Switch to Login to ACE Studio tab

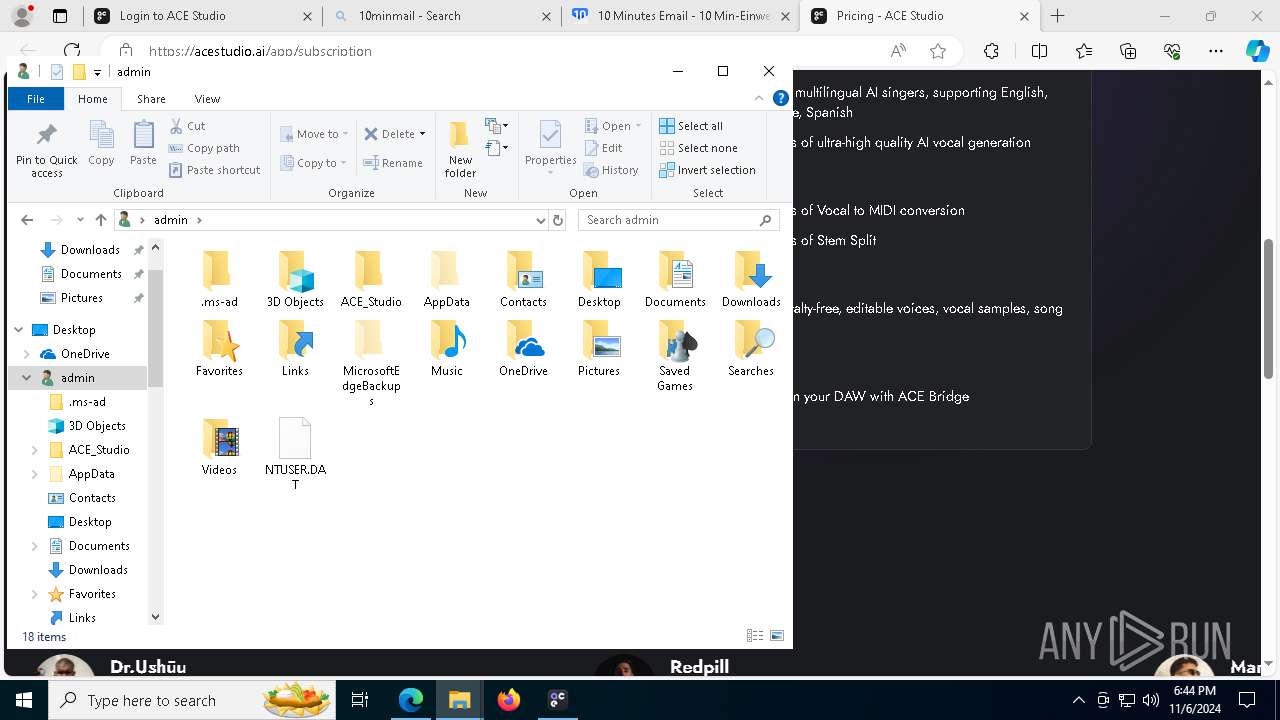pyautogui.click(x=200, y=16)
